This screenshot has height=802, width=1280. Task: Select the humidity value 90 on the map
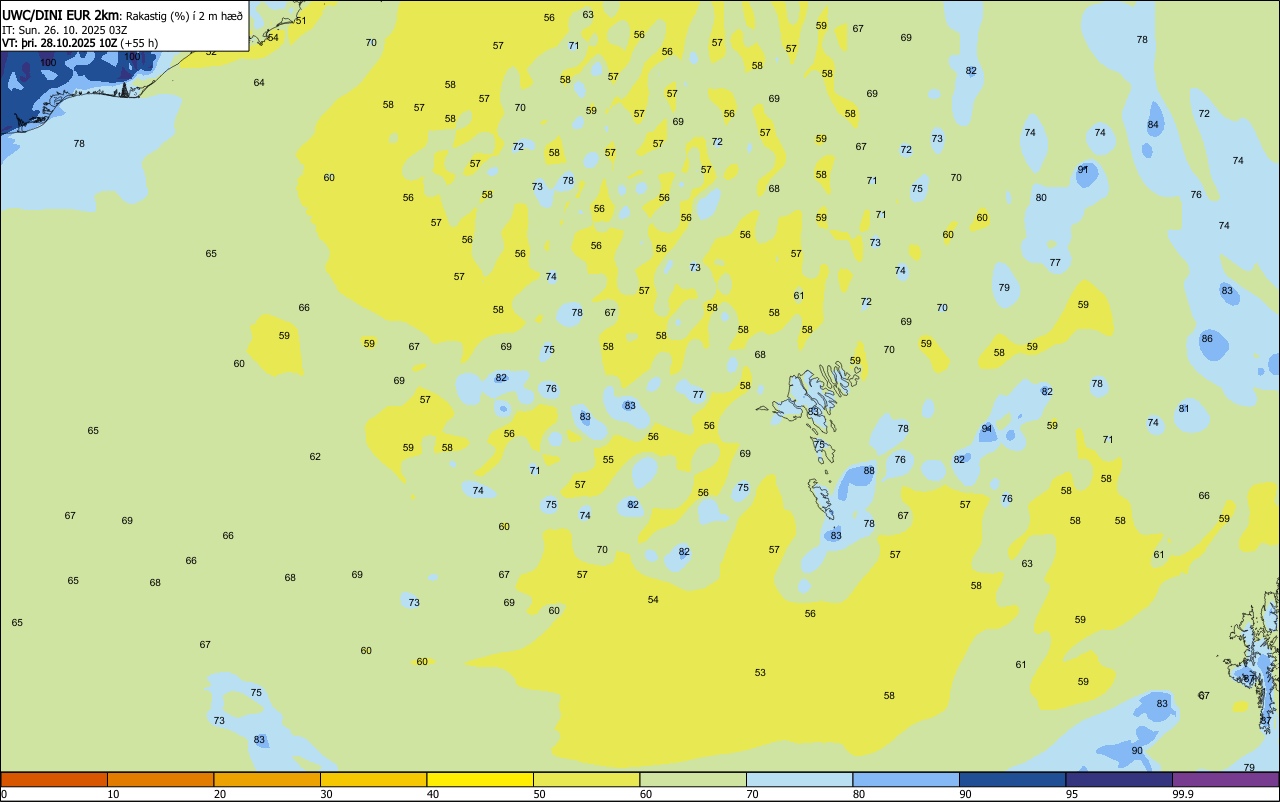pos(1137,751)
